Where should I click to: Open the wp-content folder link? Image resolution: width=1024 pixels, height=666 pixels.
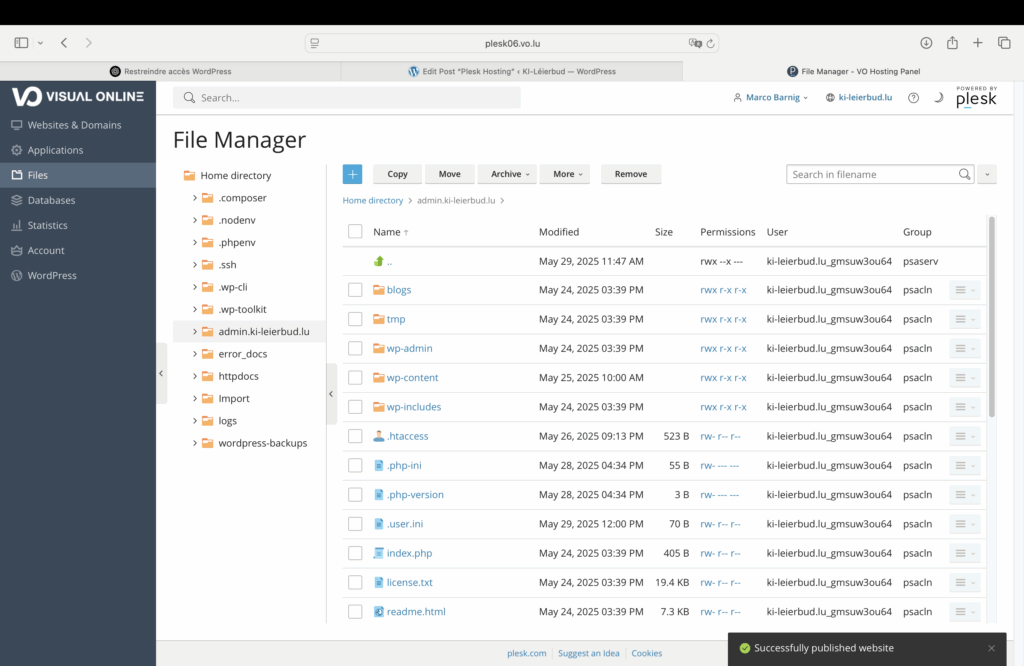click(412, 378)
